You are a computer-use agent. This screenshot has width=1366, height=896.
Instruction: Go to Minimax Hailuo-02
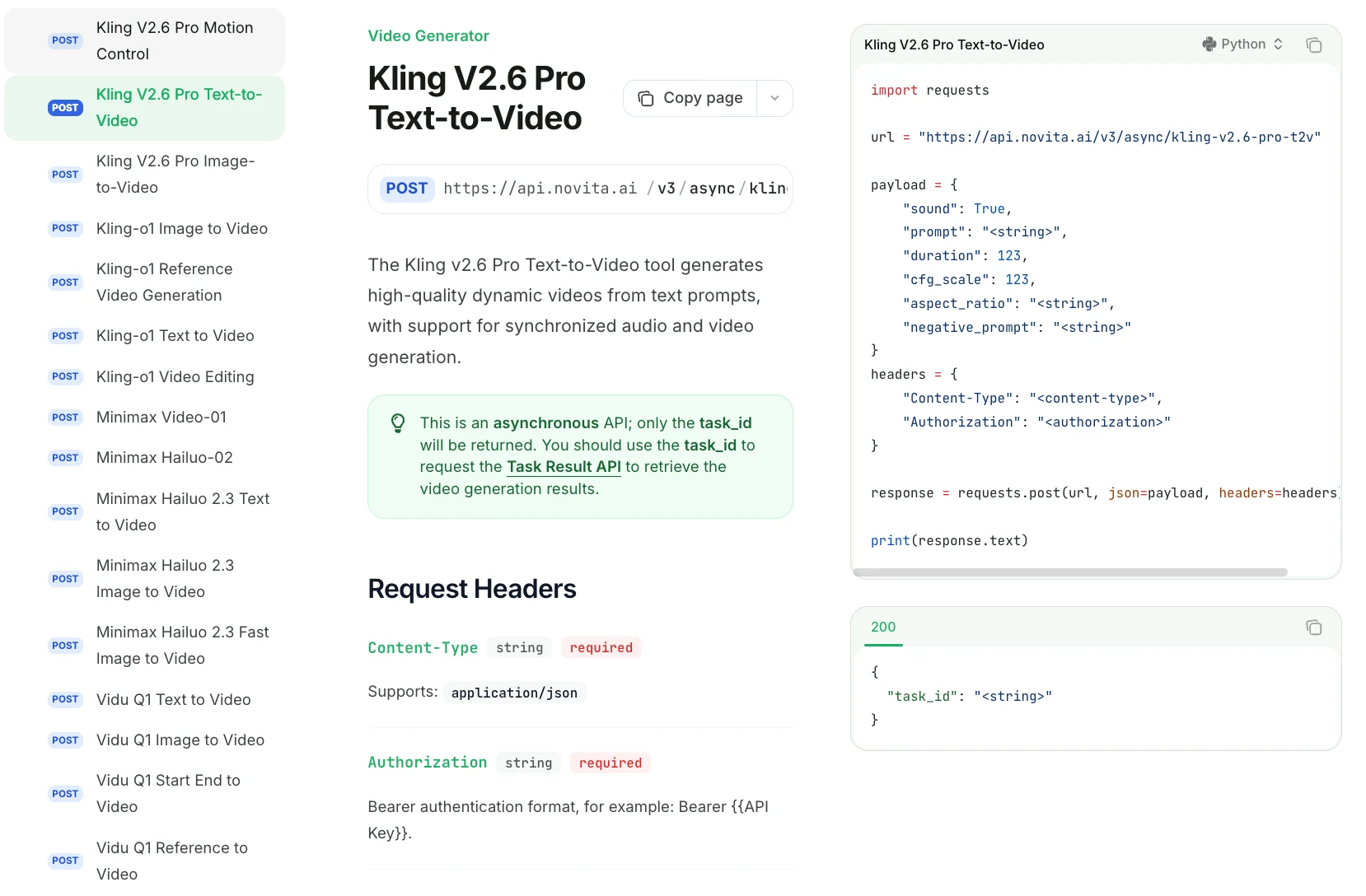pyautogui.click(x=145, y=458)
